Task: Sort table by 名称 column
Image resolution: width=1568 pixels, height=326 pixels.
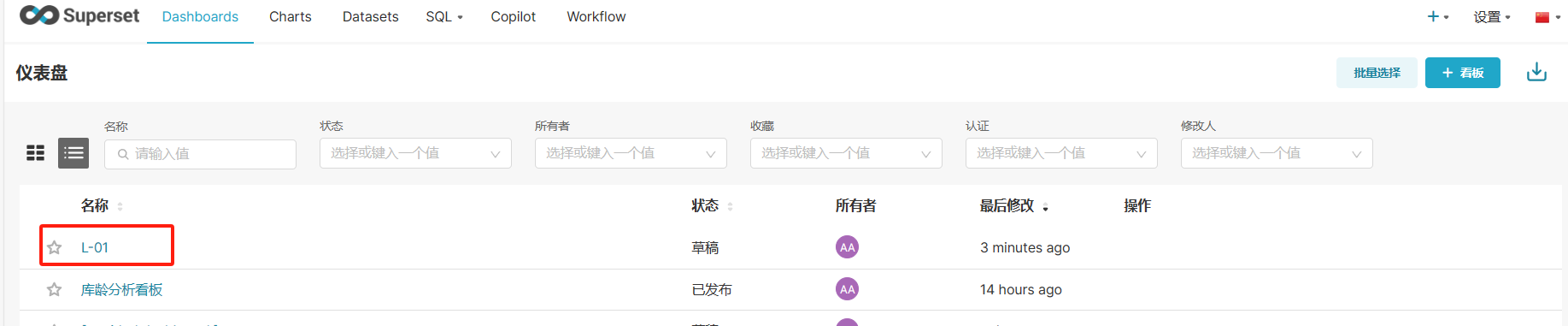Action: pos(102,205)
